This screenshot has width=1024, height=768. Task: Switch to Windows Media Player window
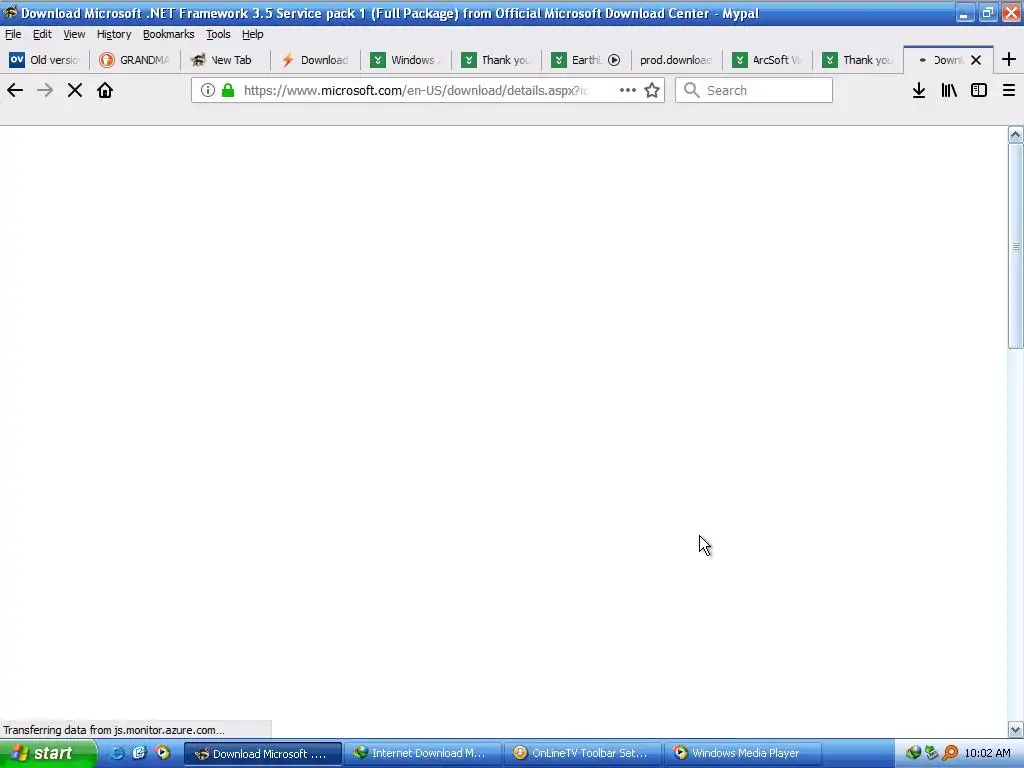[x=743, y=754]
